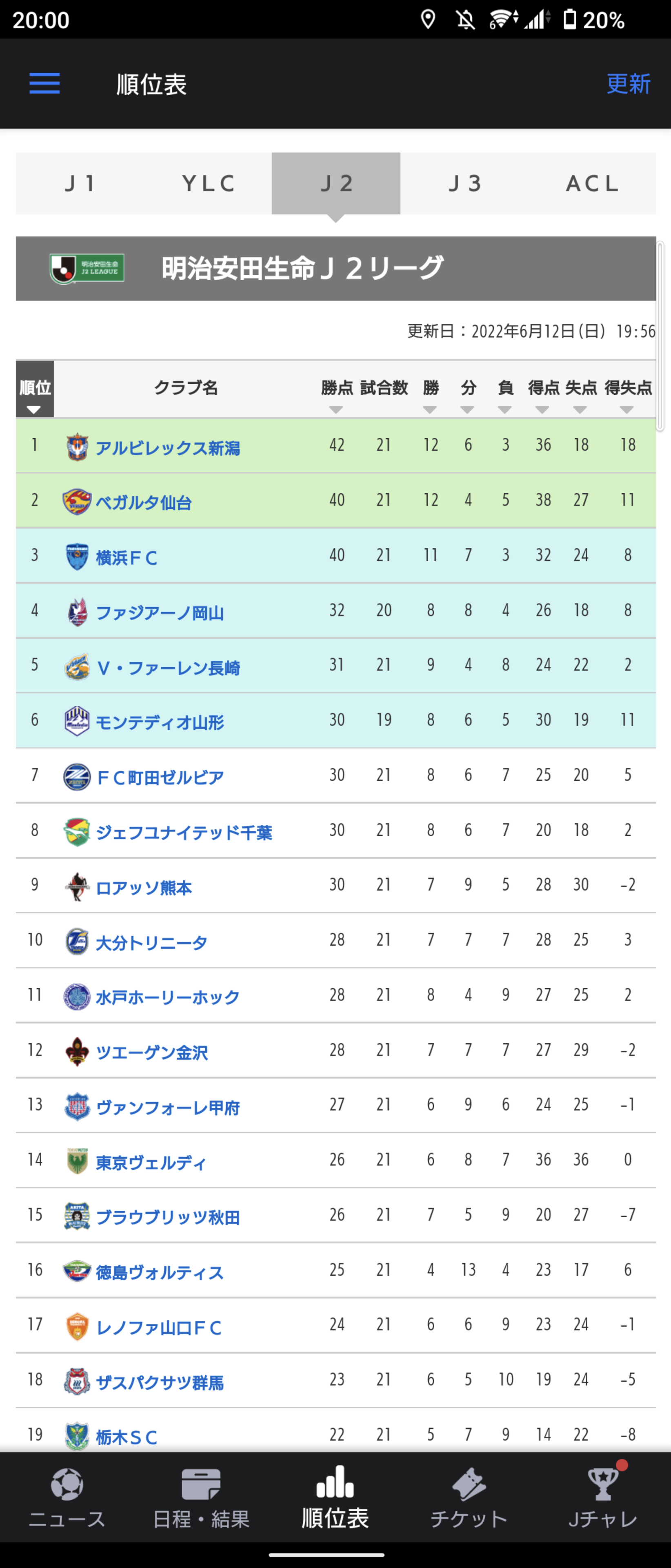This screenshot has height=1568, width=671.
Task: Switch to the J1 tab
Action: click(80, 183)
